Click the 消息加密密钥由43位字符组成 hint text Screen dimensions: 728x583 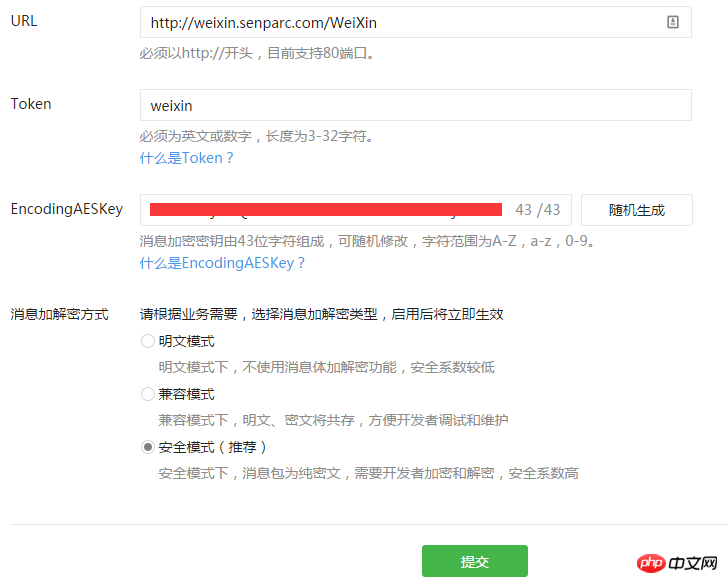click(367, 241)
